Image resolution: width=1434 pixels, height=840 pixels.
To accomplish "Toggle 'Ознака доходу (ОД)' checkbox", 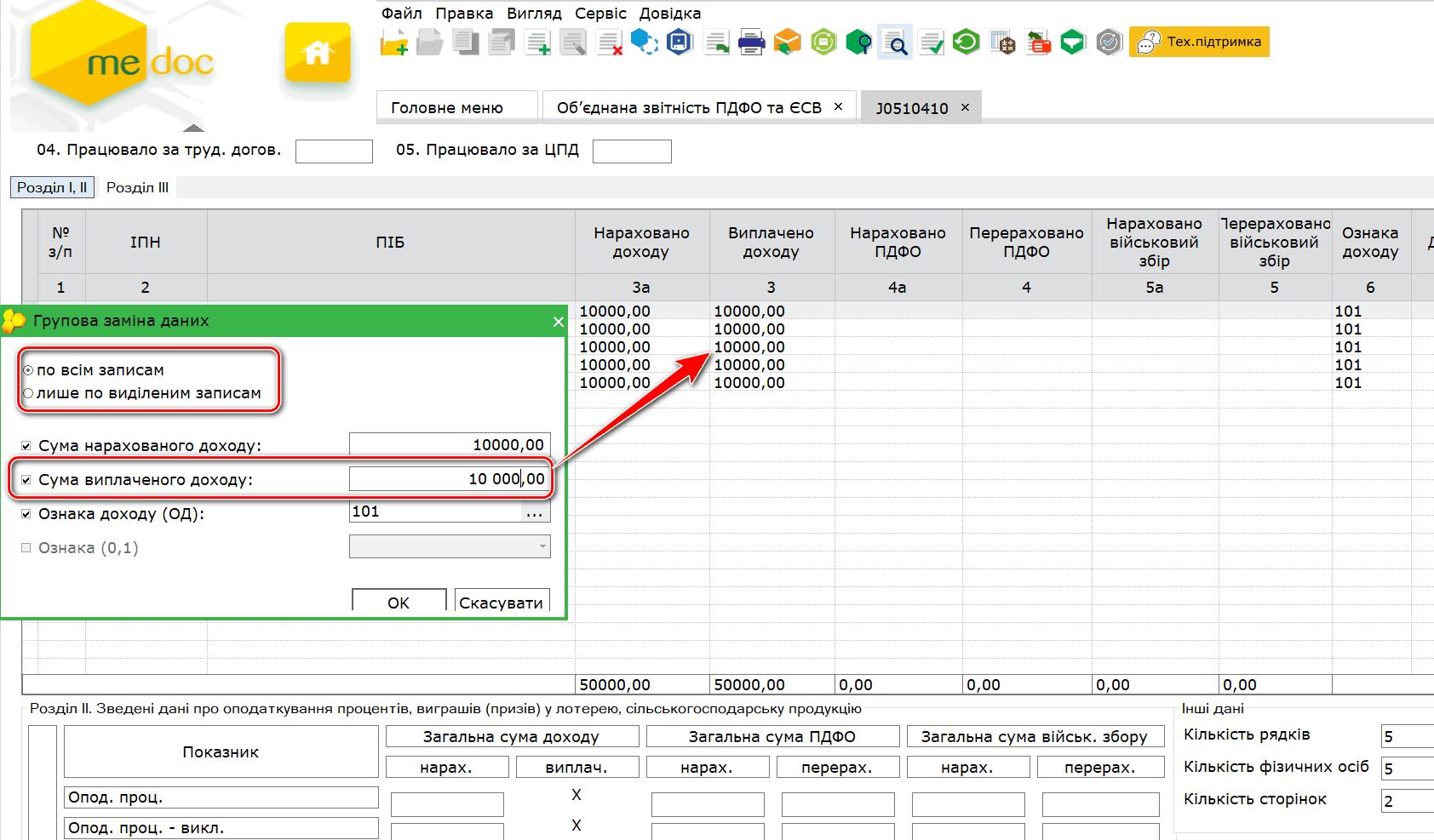I will point(26,514).
